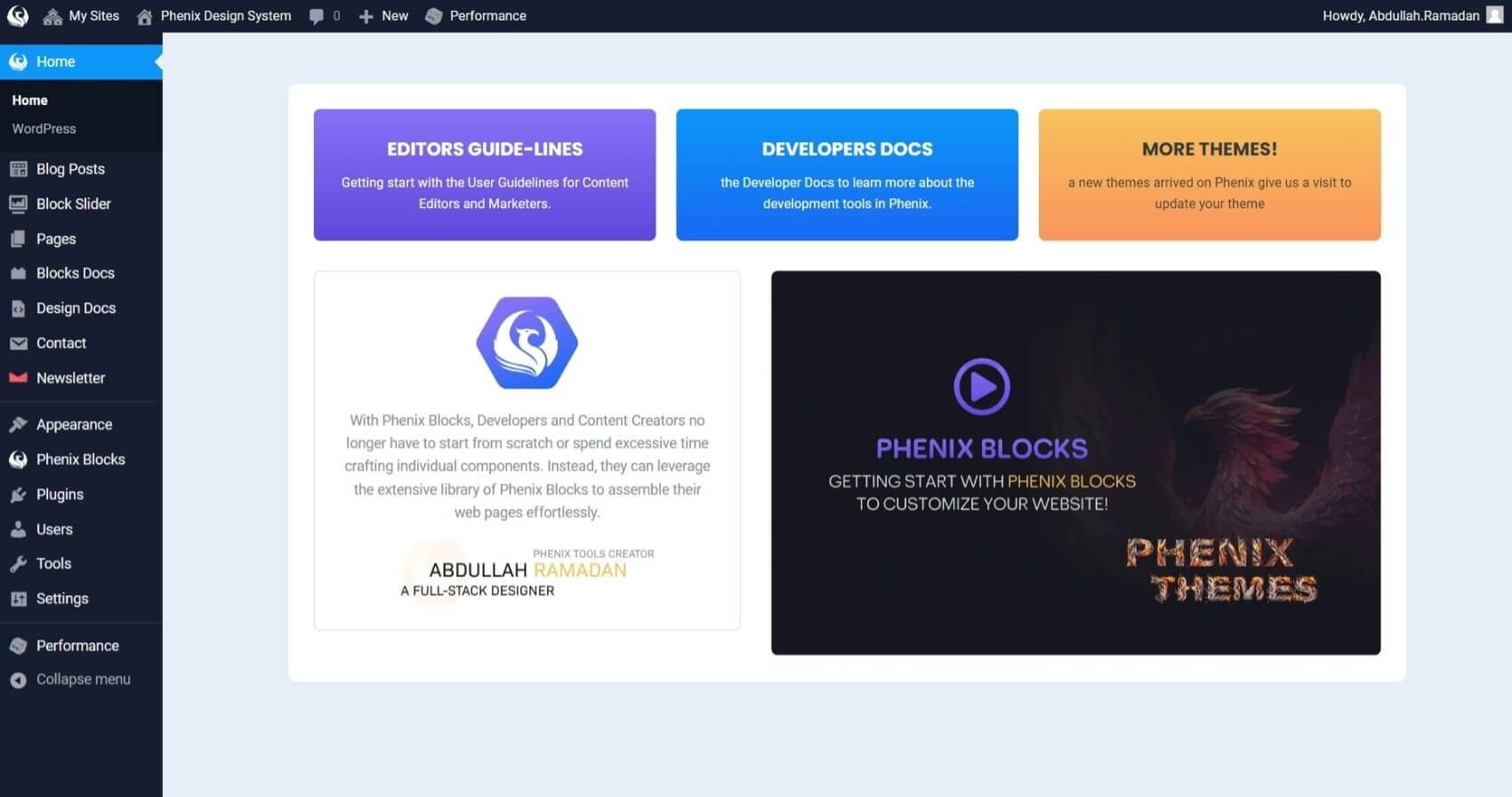
Task: Click the Plugins plug icon
Action: (19, 495)
